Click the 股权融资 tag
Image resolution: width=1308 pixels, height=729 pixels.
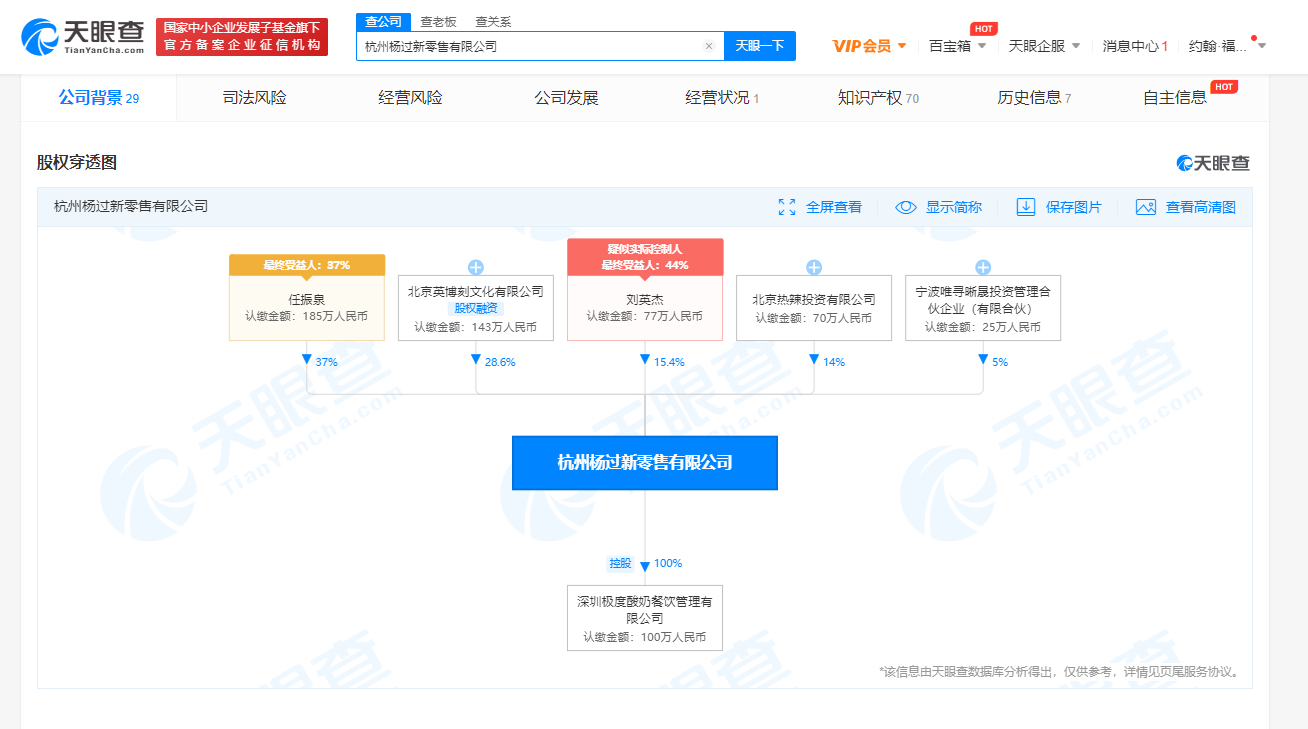click(x=476, y=309)
